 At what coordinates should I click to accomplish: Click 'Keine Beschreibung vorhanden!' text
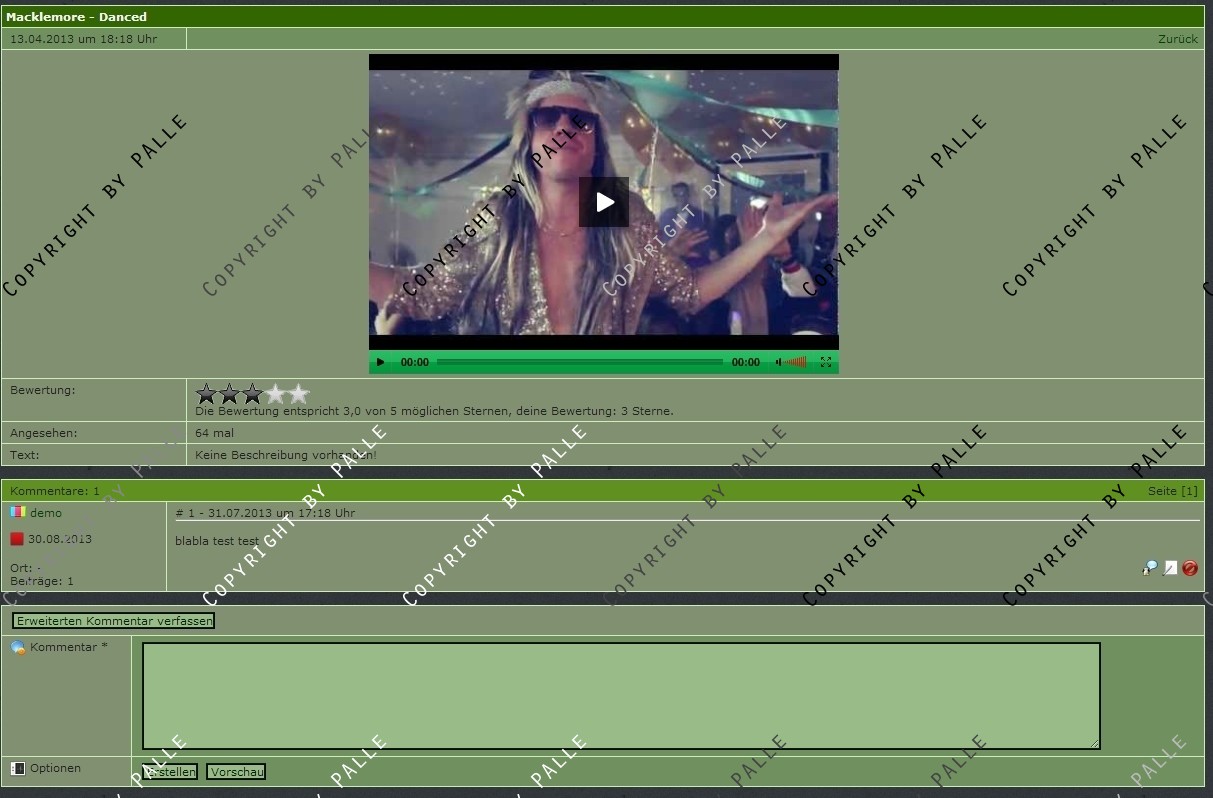tap(286, 455)
